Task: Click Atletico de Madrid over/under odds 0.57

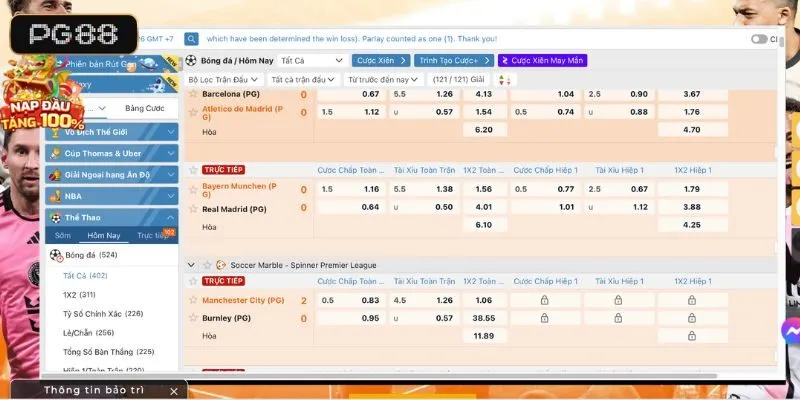Action: [423, 112]
